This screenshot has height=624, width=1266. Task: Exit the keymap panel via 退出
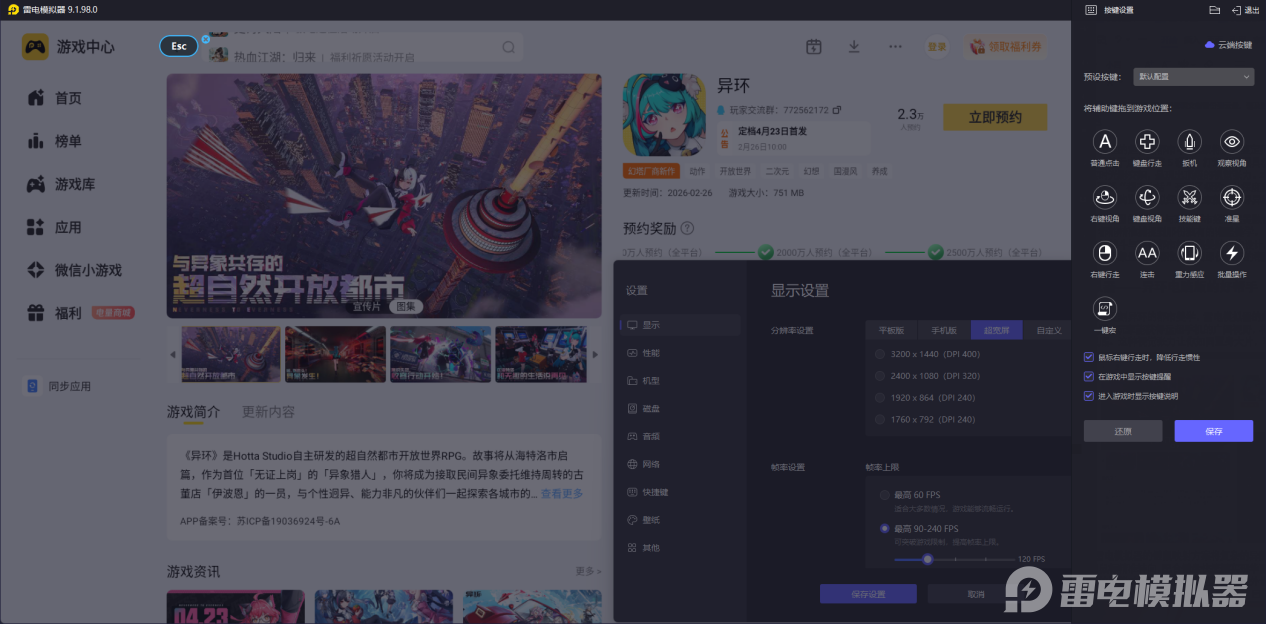pyautogui.click(x=1245, y=10)
